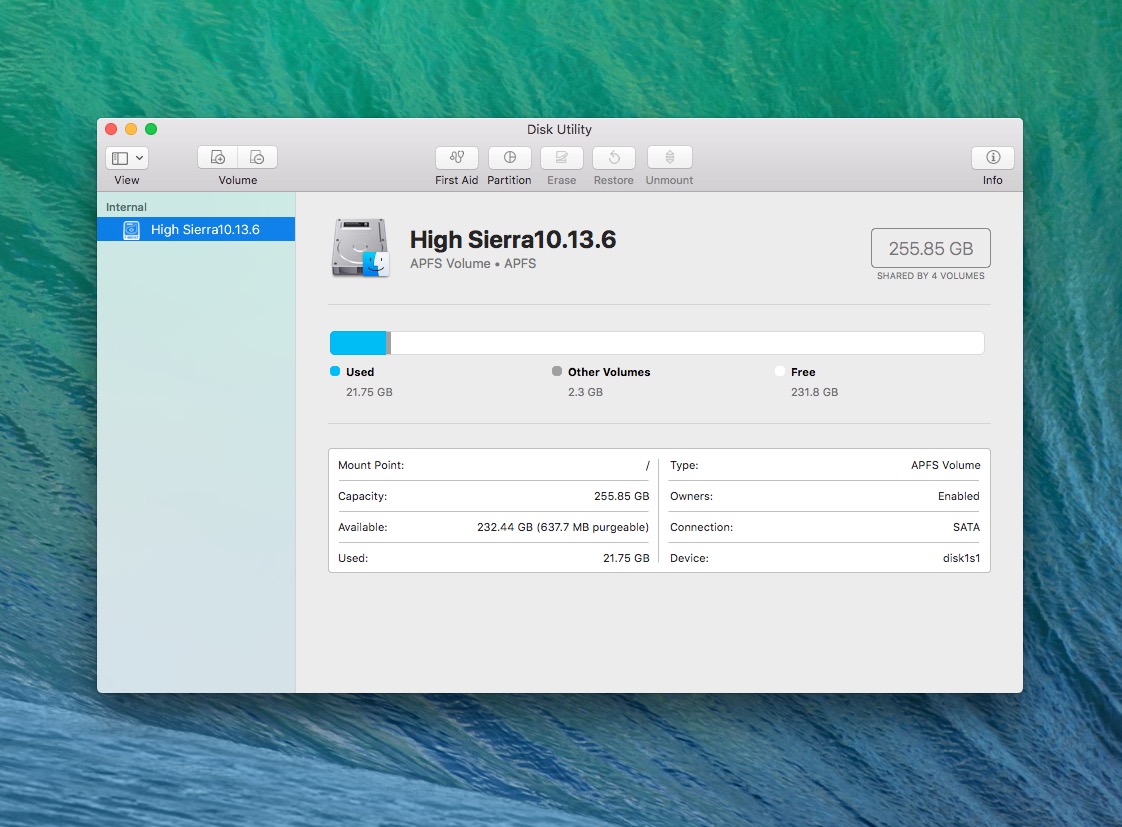
Task: Click the add volume icon
Action: (218, 157)
